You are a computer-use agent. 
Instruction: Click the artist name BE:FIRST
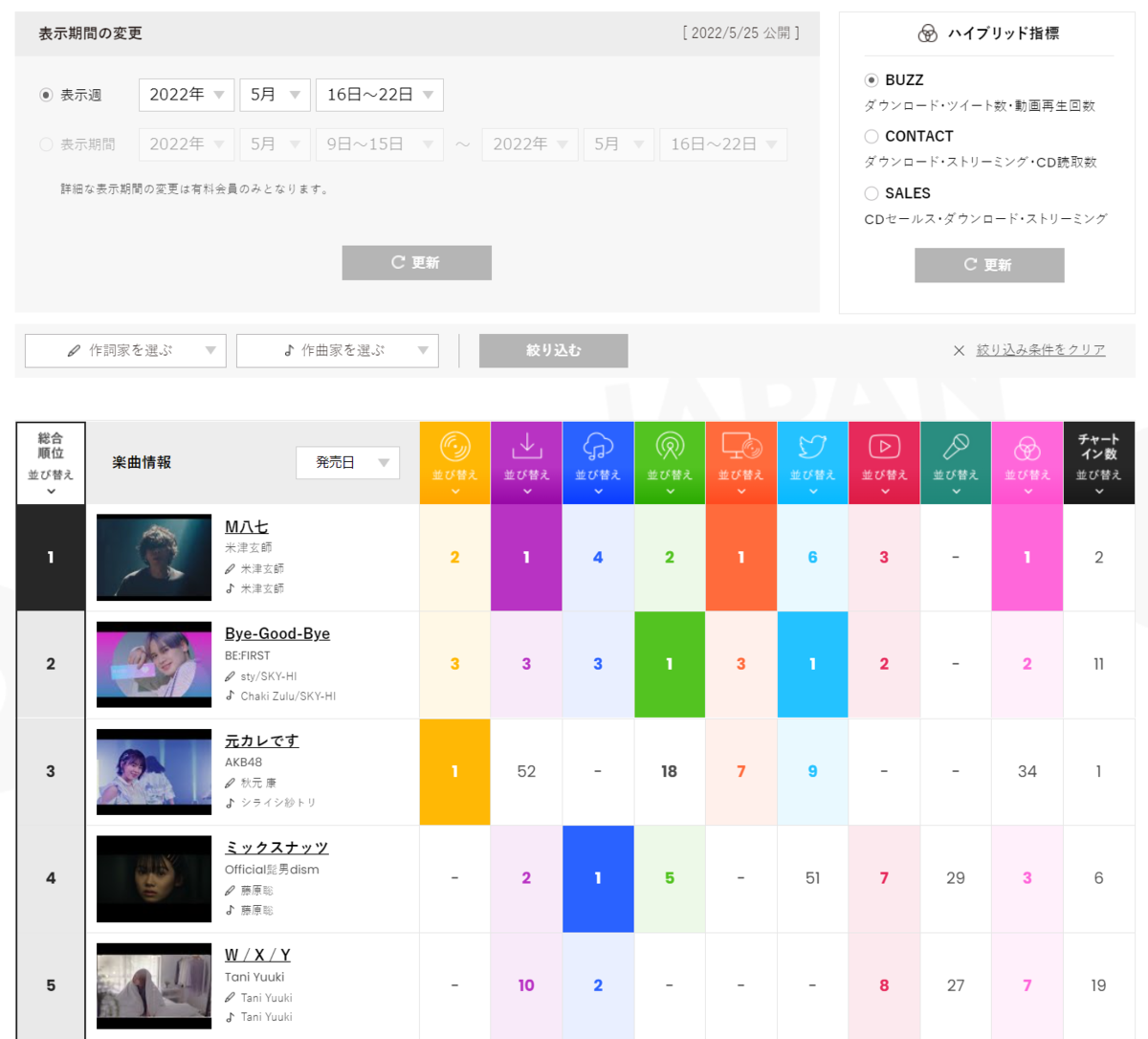[x=248, y=656]
